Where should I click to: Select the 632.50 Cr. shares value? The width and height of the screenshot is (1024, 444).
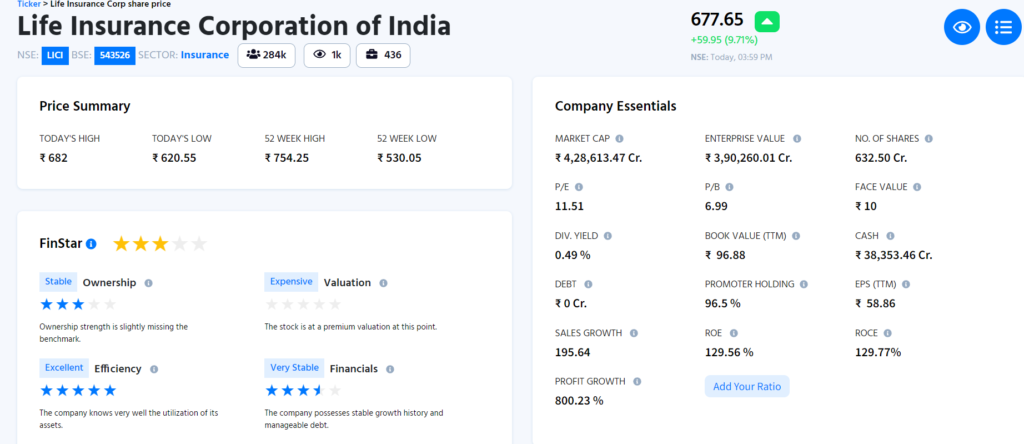881,157
